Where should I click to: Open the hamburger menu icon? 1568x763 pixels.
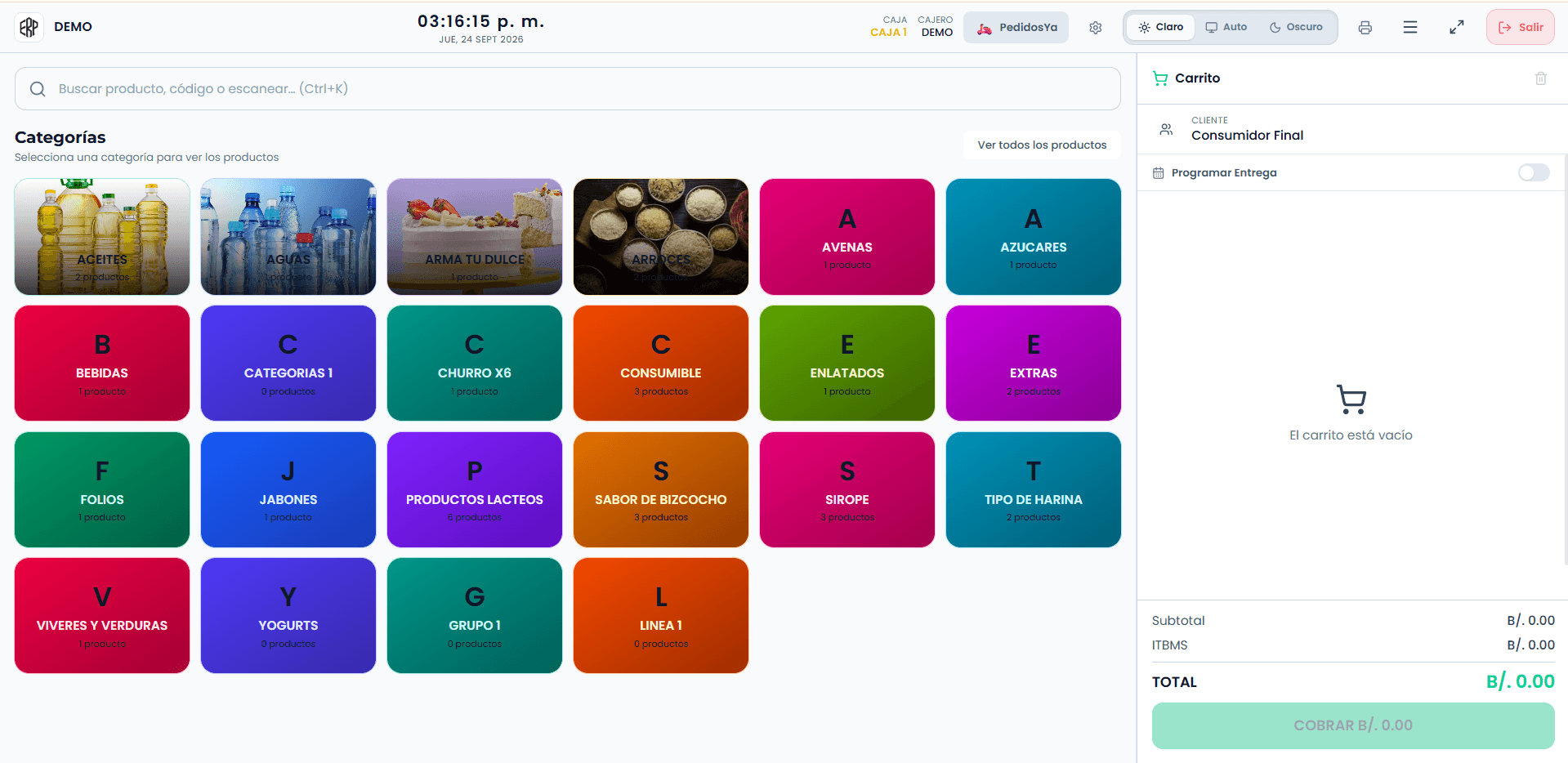click(1410, 28)
